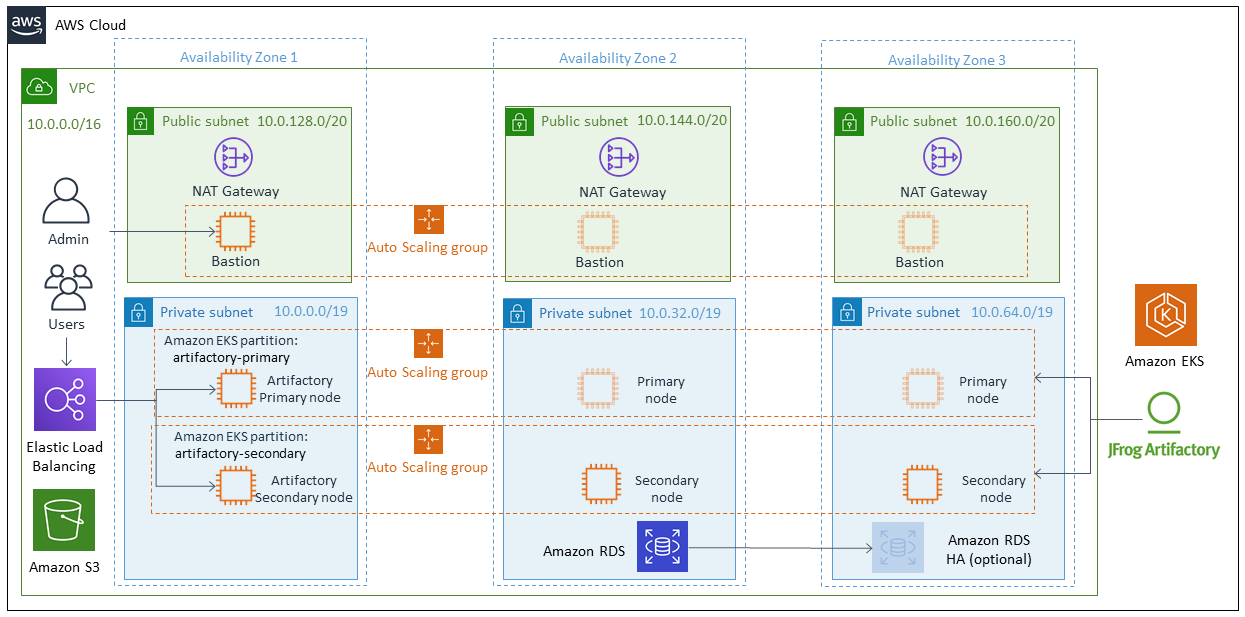Image resolution: width=1245 pixels, height=617 pixels.
Task: Click the Elastic Load Balancing icon
Action: (x=64, y=399)
